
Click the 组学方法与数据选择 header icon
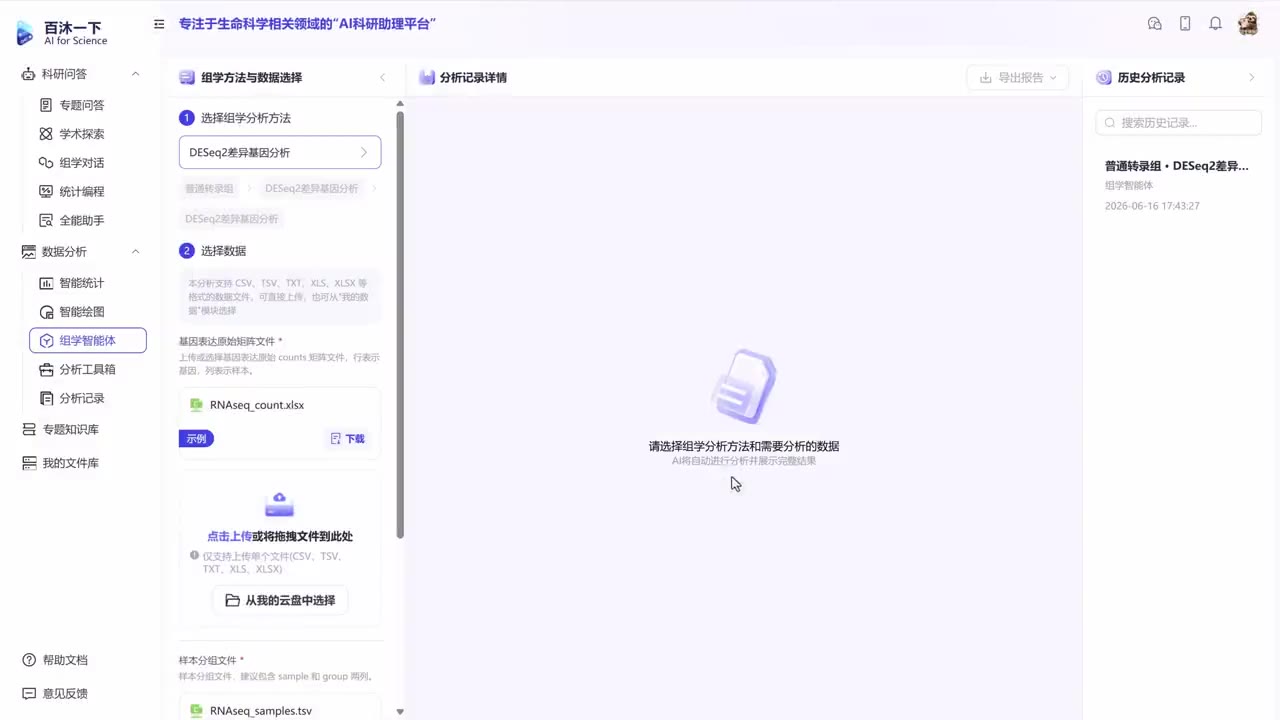point(187,78)
